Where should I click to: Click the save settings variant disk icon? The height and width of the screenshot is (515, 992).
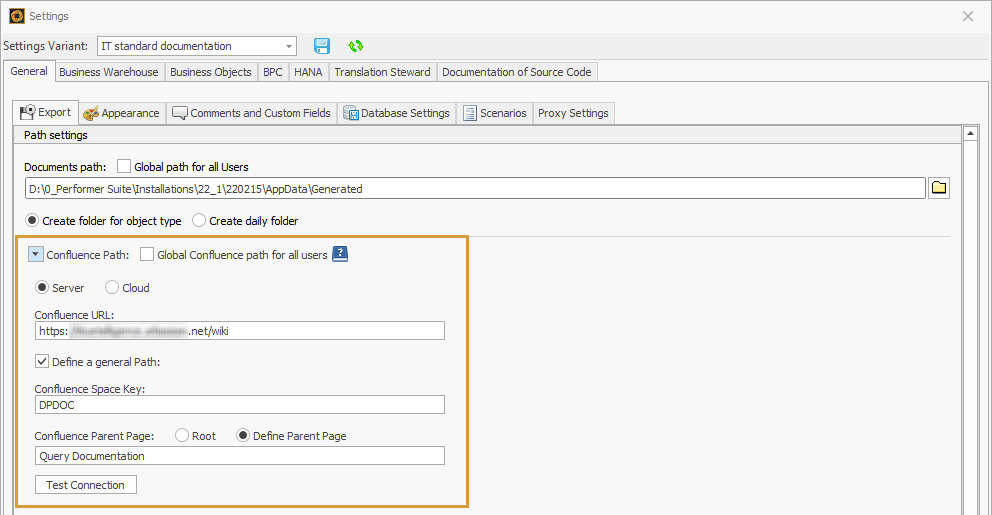click(322, 46)
